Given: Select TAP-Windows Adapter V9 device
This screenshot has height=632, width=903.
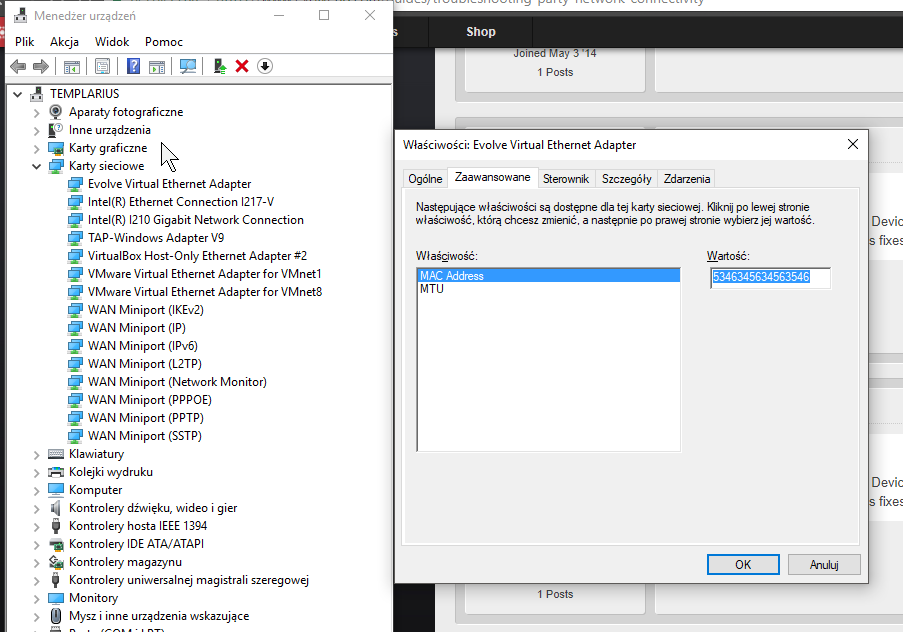Looking at the screenshot, I should 155,238.
